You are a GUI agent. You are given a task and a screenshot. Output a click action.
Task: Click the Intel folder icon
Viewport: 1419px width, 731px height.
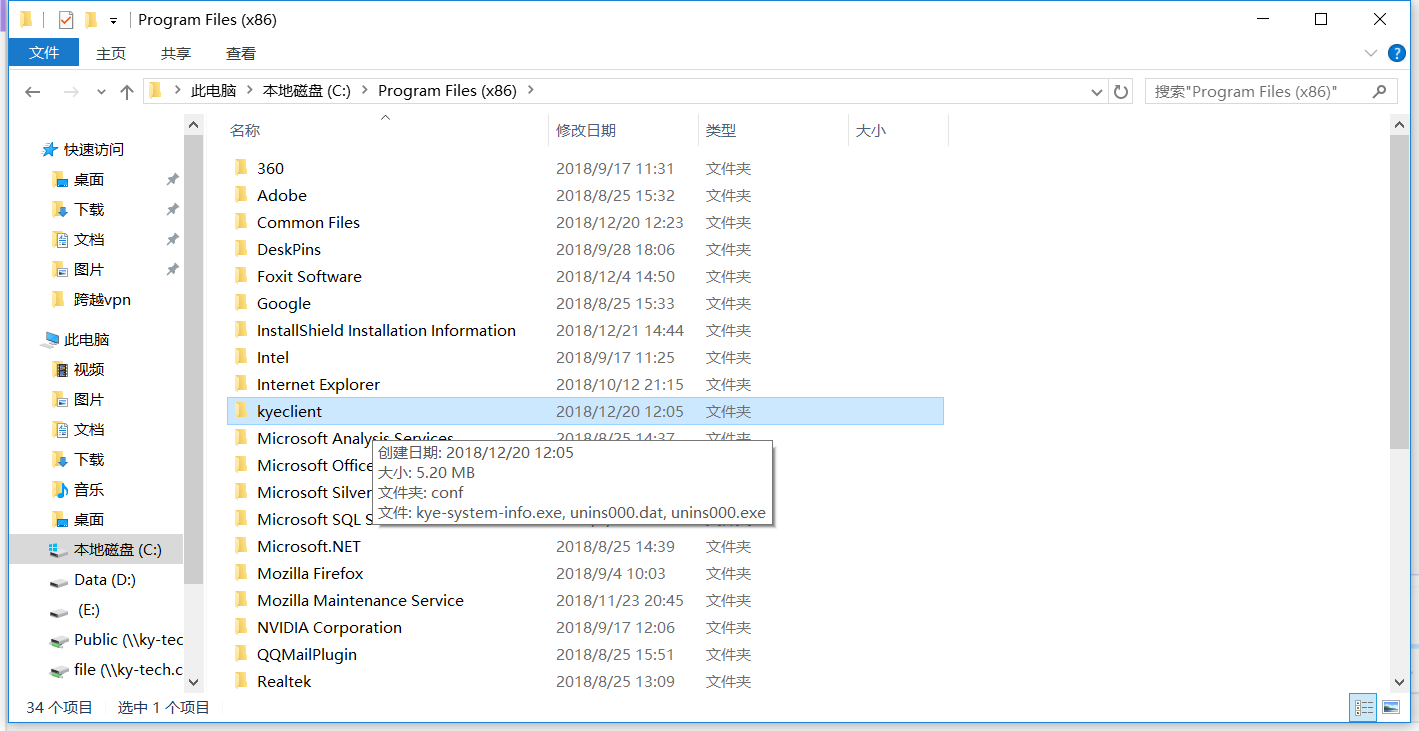pos(241,357)
